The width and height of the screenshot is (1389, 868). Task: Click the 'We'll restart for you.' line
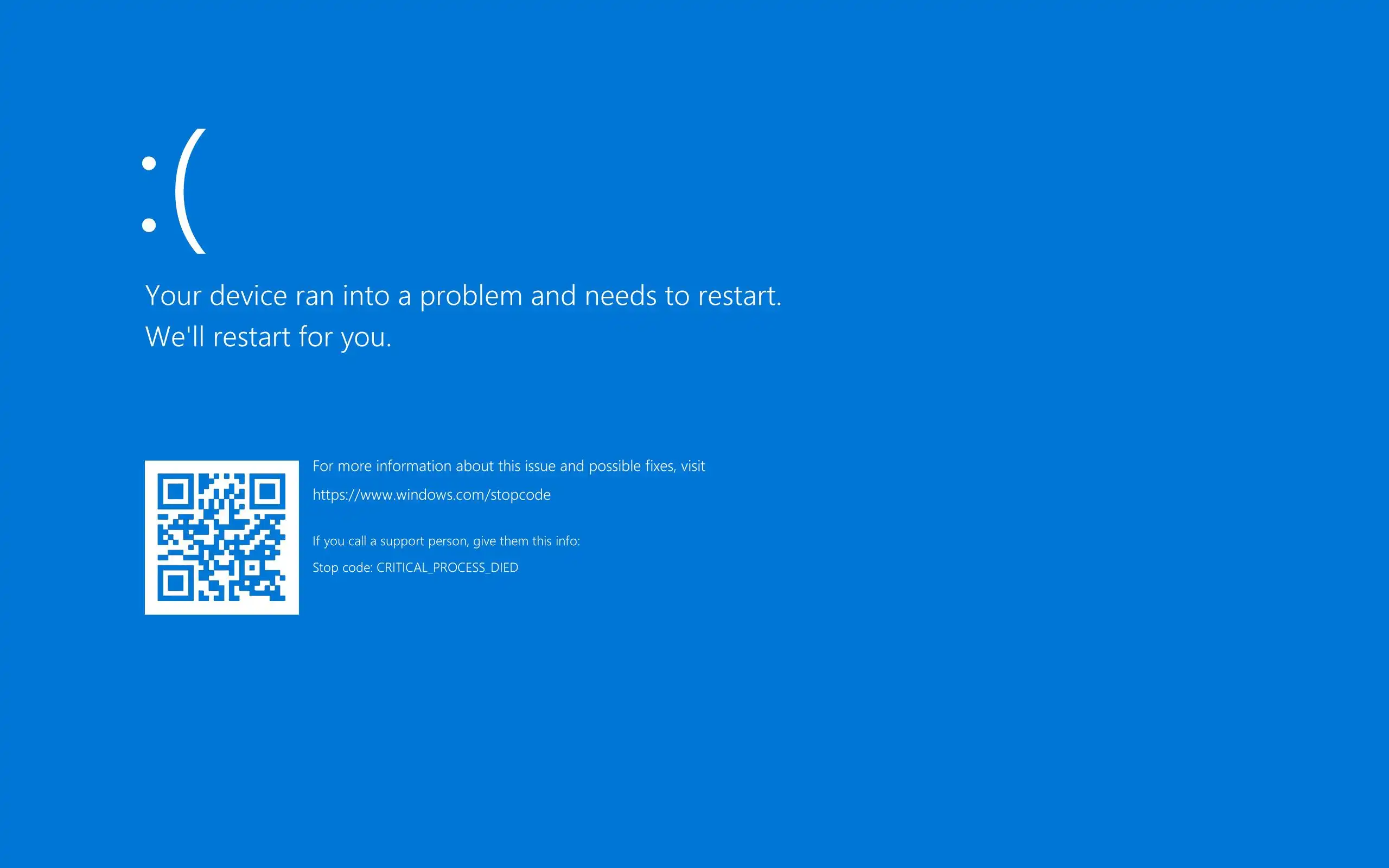coord(269,337)
